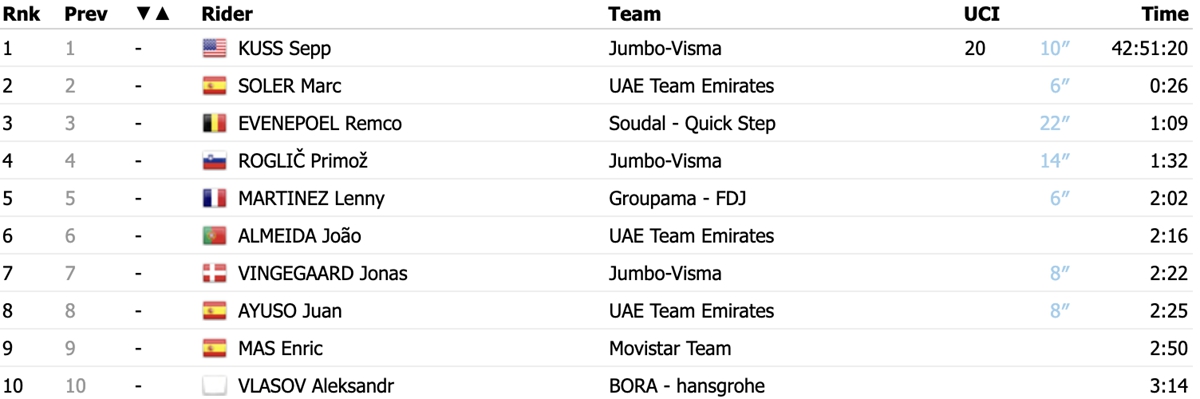Click the Spanish flag beside Soler Marc

(x=214, y=86)
